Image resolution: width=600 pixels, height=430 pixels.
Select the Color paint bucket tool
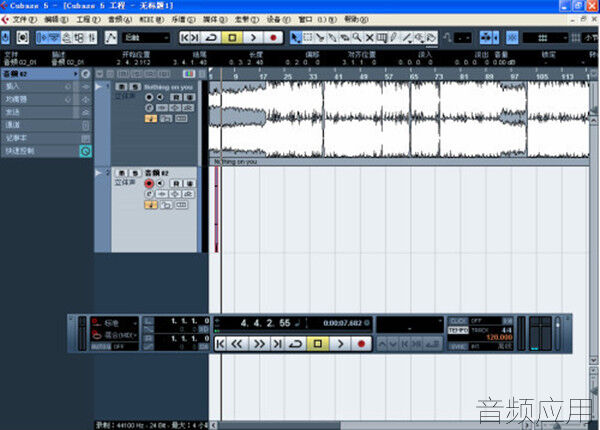point(431,37)
